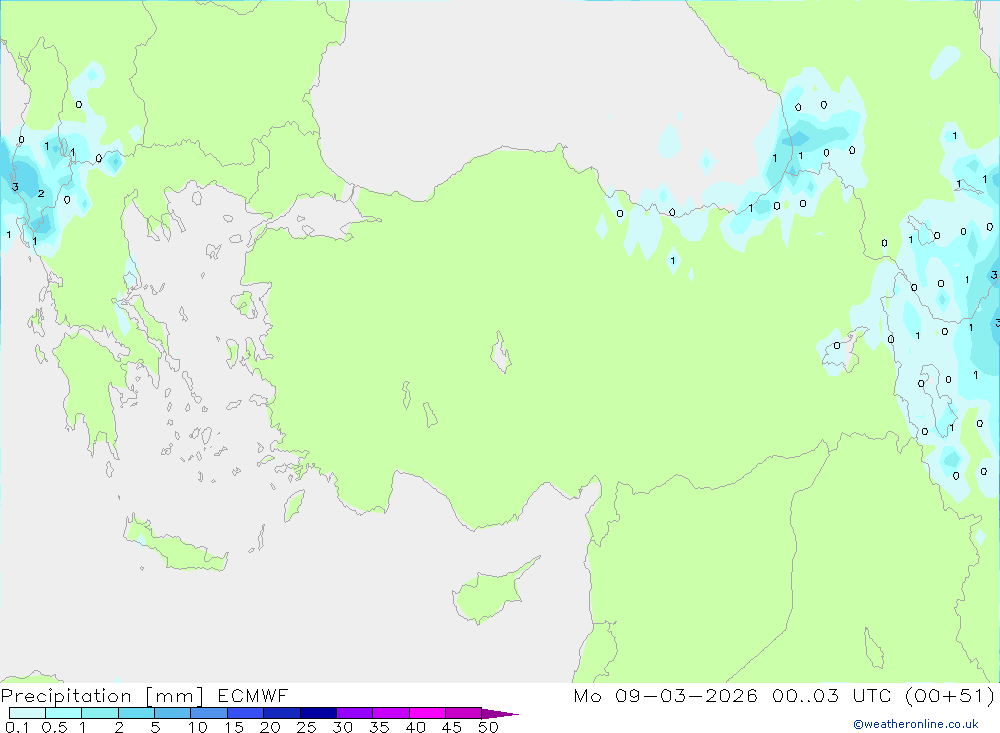1000x733 pixels.
Task: Click the island of Crete on the map
Action: click(x=173, y=547)
